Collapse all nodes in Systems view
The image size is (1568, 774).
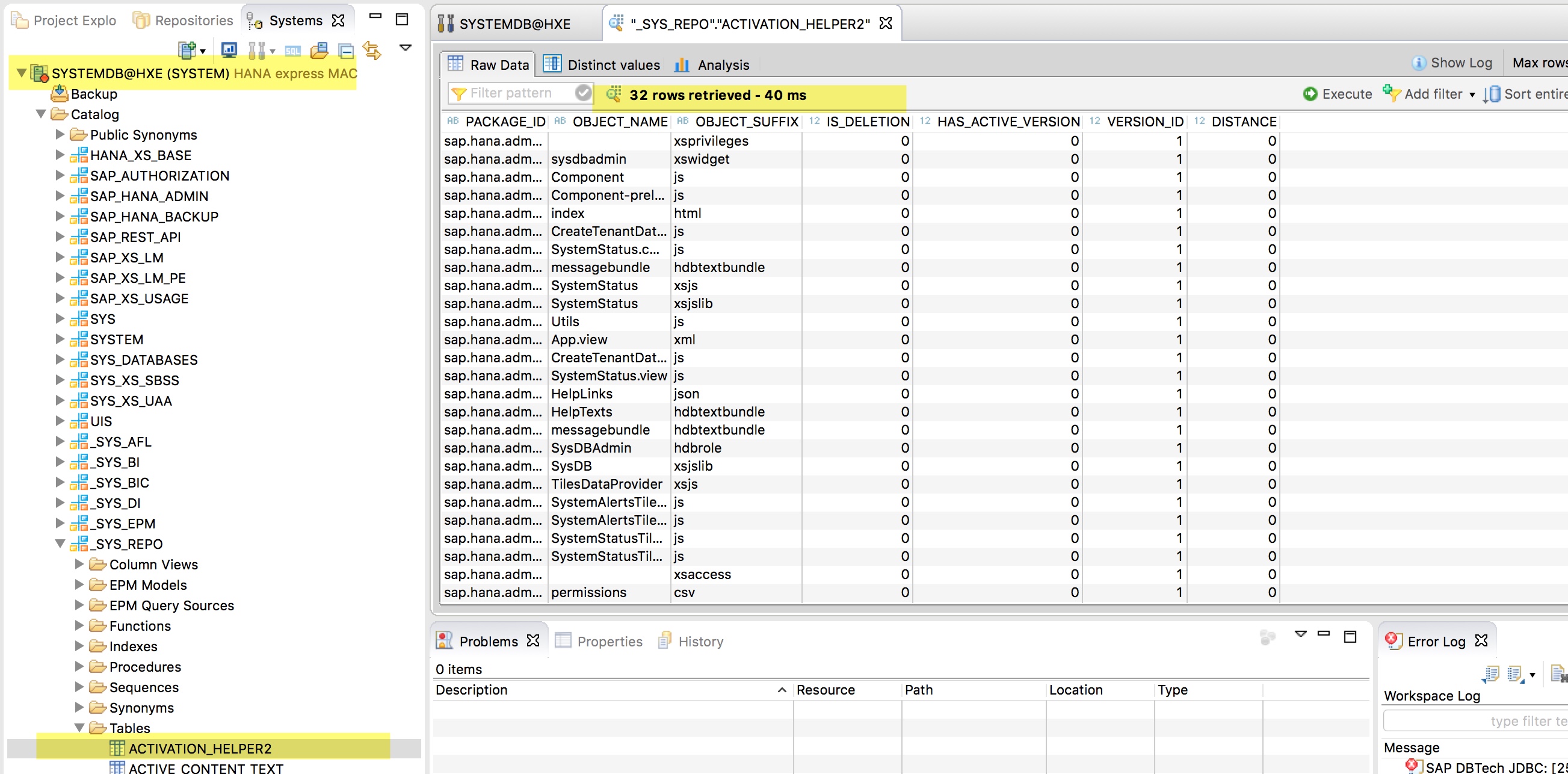347,51
